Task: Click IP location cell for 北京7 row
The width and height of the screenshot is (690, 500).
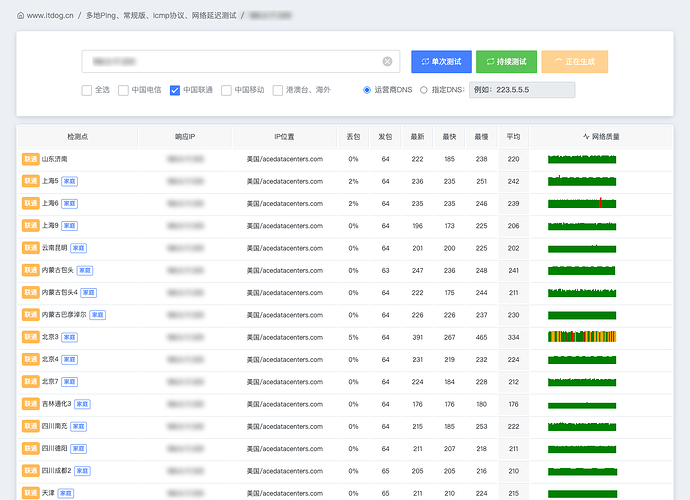Action: pos(285,382)
